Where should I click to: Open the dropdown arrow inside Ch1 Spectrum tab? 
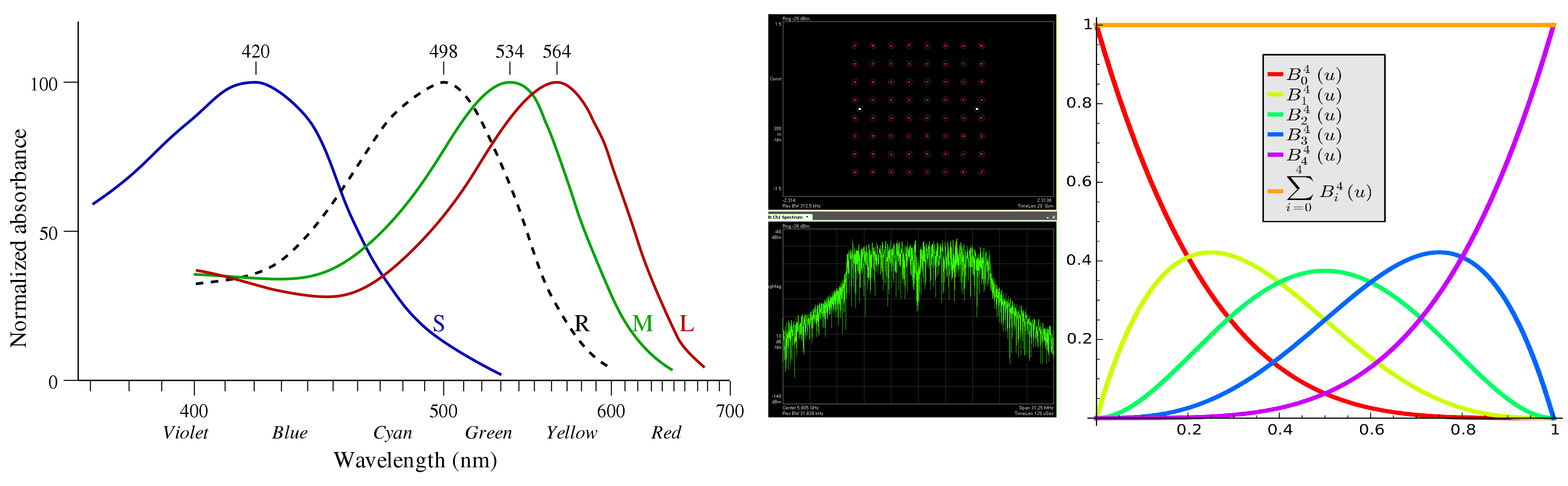(807, 217)
